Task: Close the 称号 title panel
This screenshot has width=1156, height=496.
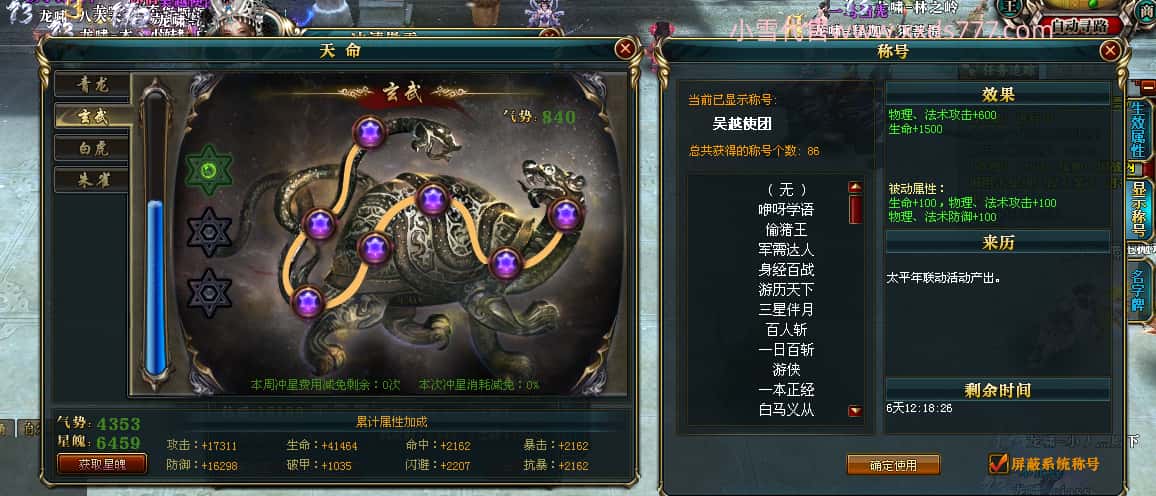Action: point(1110,50)
